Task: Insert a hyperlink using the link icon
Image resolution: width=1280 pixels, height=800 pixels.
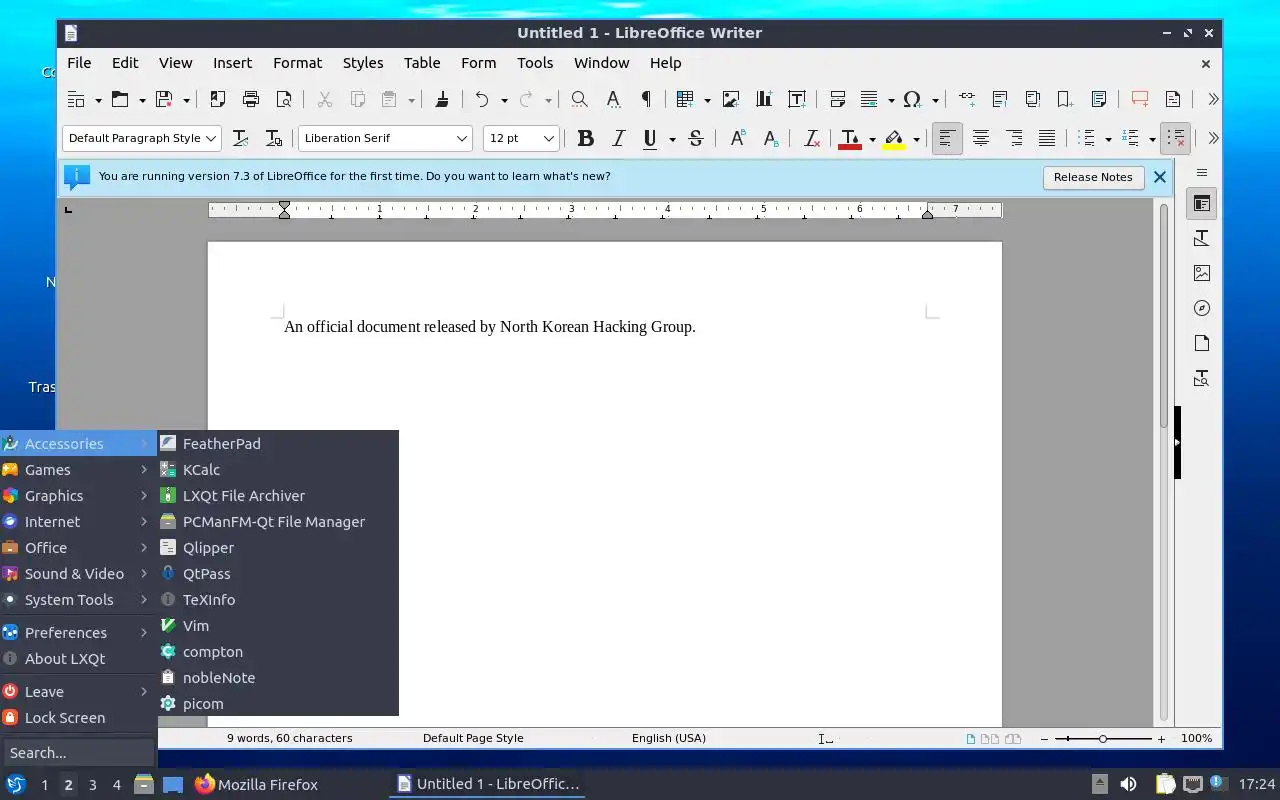Action: [967, 99]
